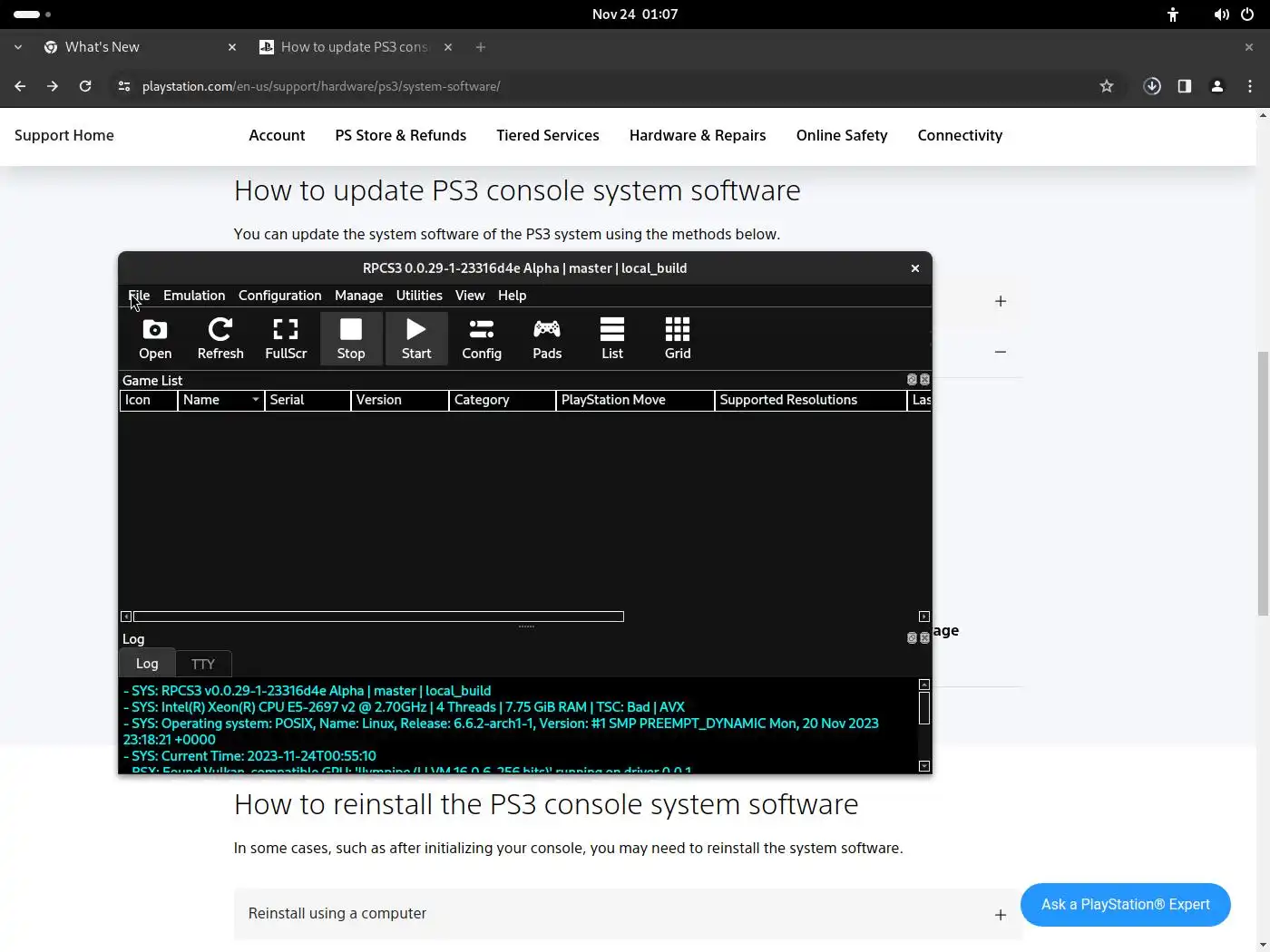Open the Utilities menu

click(x=419, y=296)
